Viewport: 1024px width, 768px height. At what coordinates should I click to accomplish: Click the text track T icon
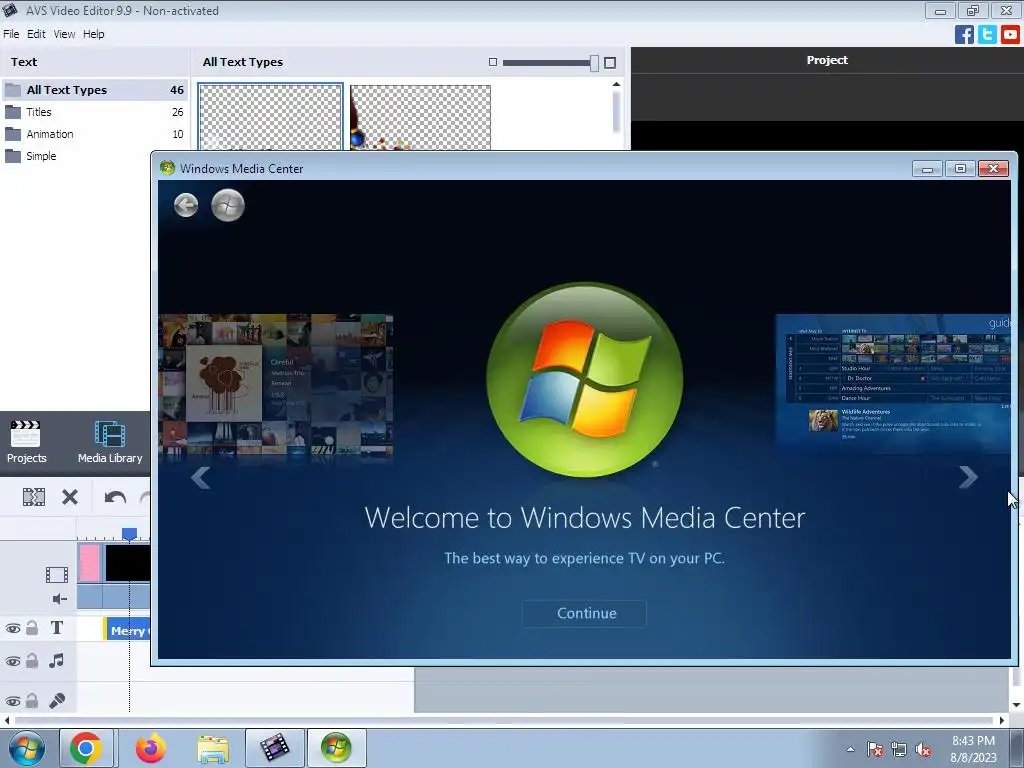pos(57,628)
